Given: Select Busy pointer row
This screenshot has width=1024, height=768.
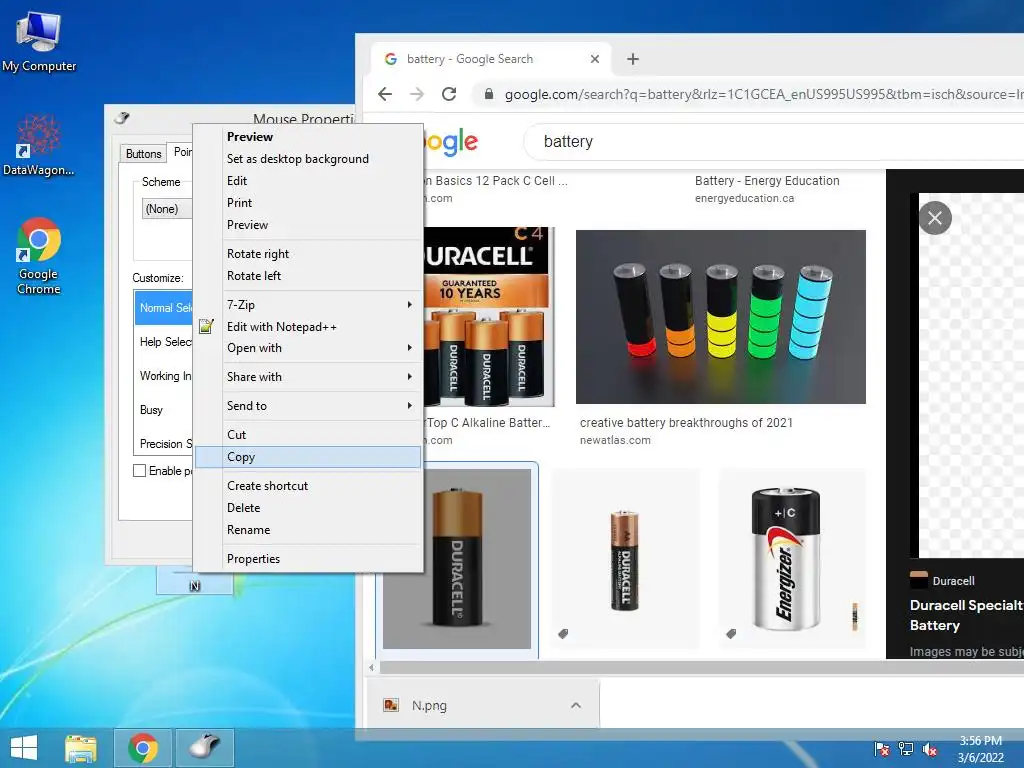Looking at the screenshot, I should pos(164,409).
